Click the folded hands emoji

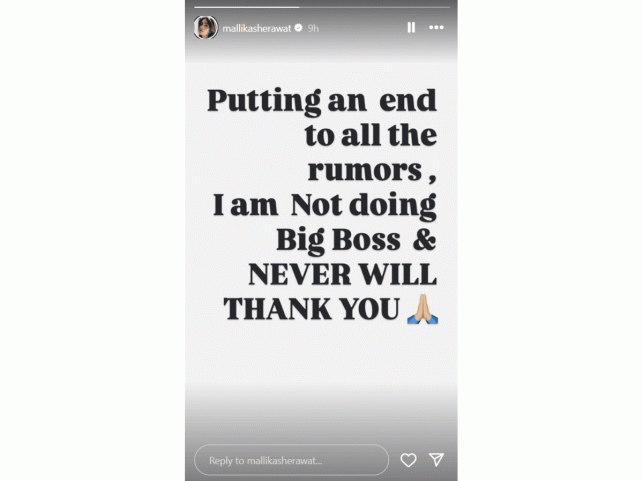click(422, 309)
